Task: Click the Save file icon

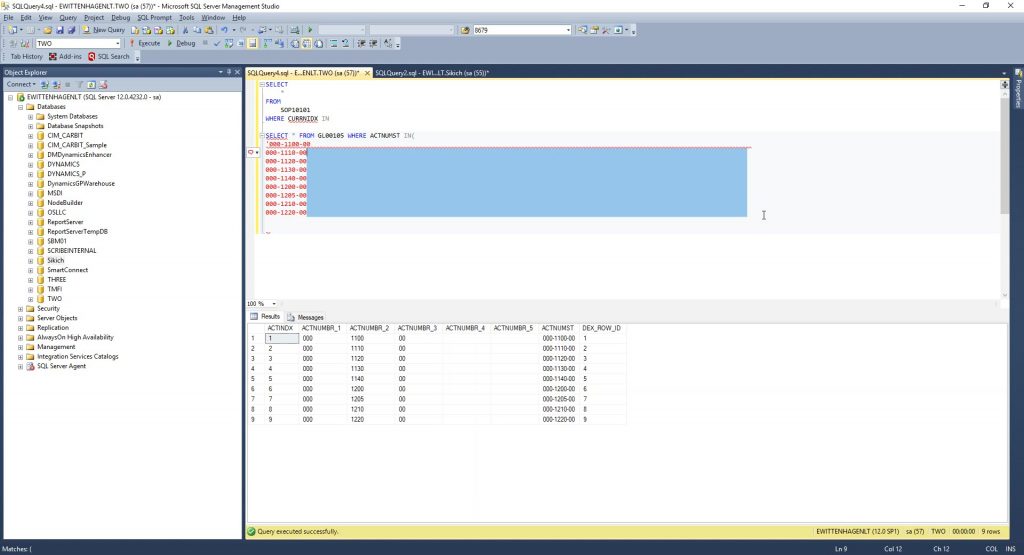Action: point(59,30)
